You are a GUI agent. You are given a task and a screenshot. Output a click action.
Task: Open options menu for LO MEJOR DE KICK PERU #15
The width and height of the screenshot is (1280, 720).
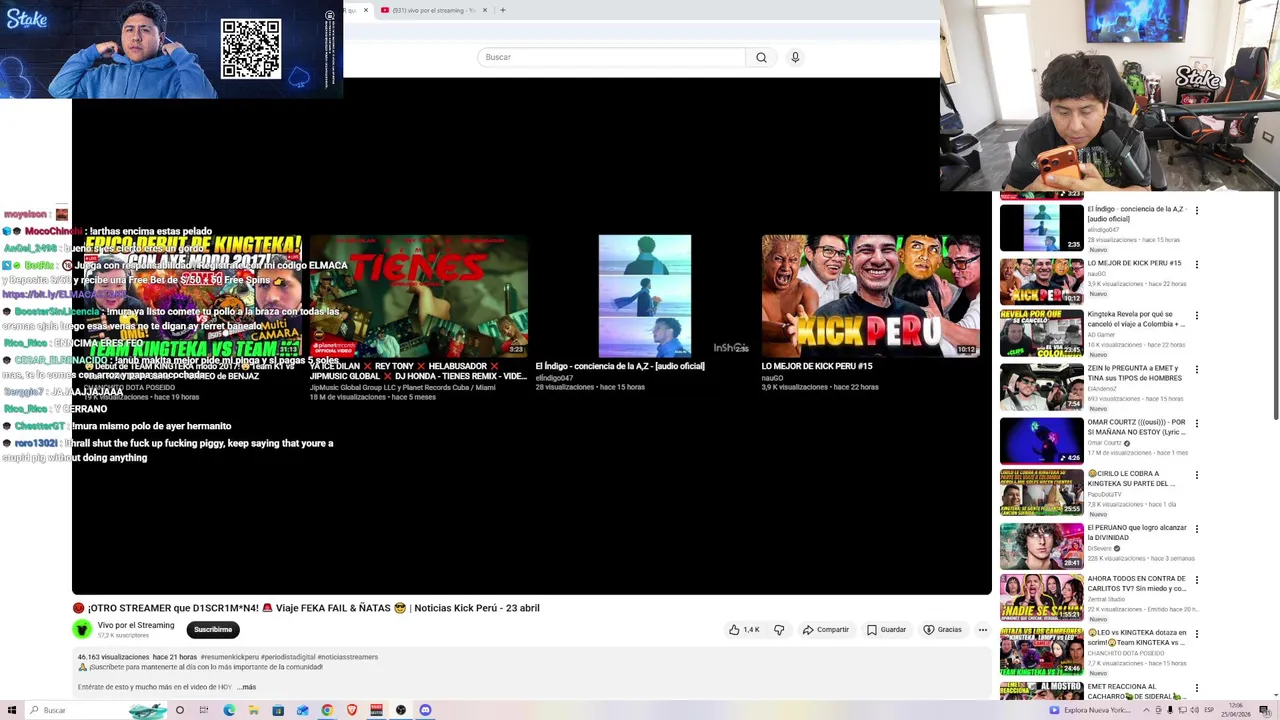(1196, 265)
